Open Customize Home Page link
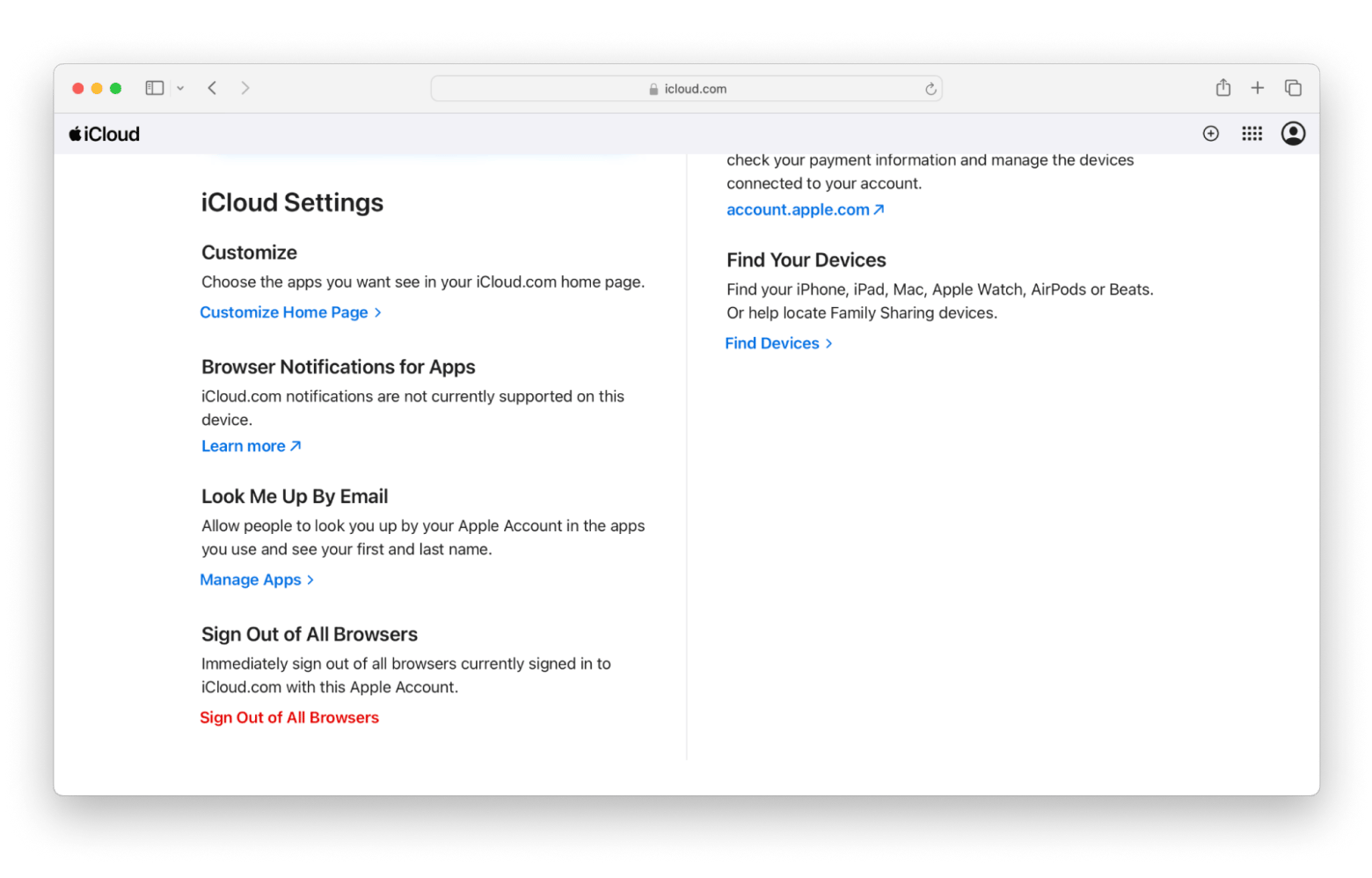 pyautogui.click(x=290, y=312)
